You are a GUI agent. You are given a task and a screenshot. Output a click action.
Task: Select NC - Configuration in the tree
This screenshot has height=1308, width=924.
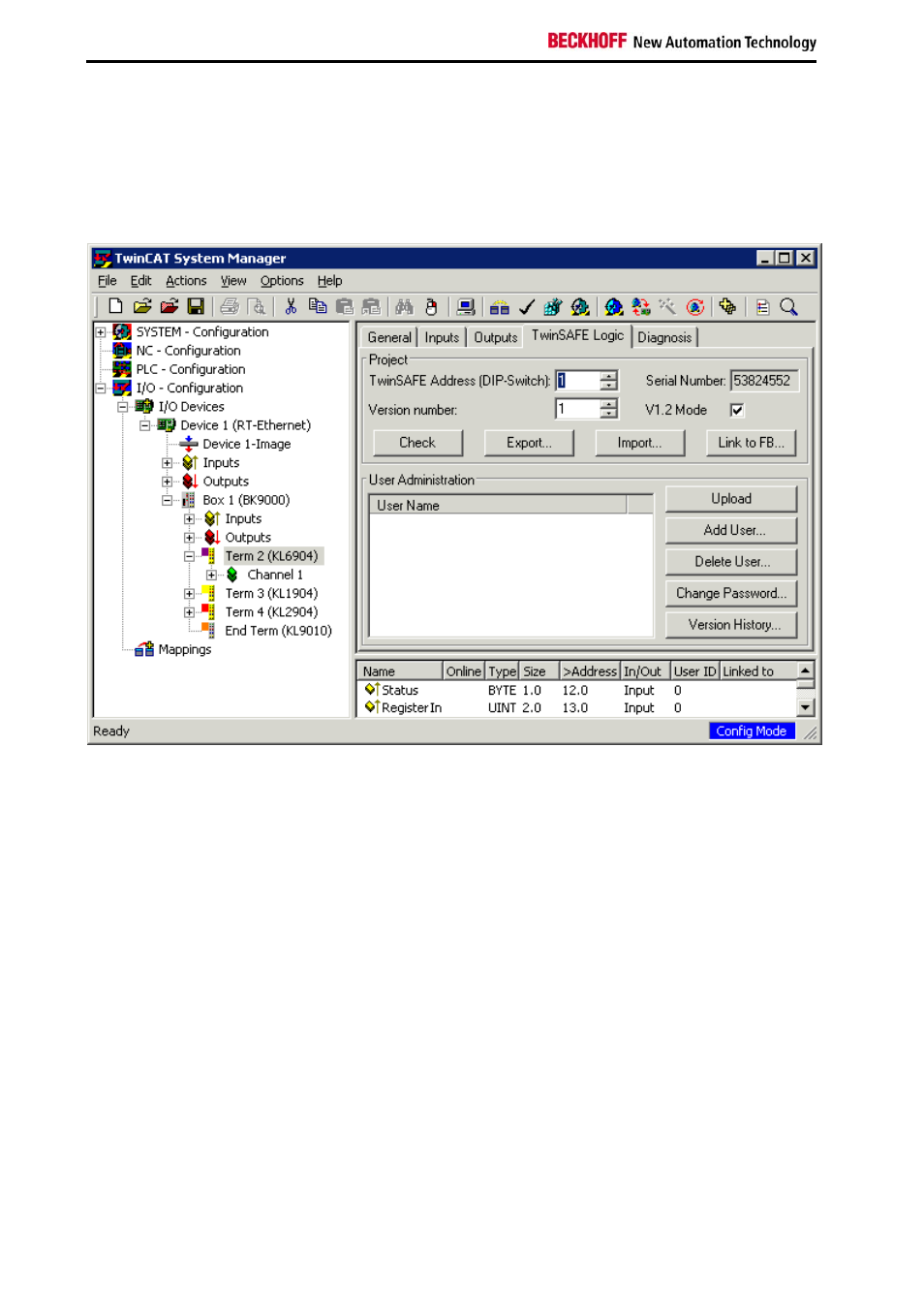coord(188,351)
